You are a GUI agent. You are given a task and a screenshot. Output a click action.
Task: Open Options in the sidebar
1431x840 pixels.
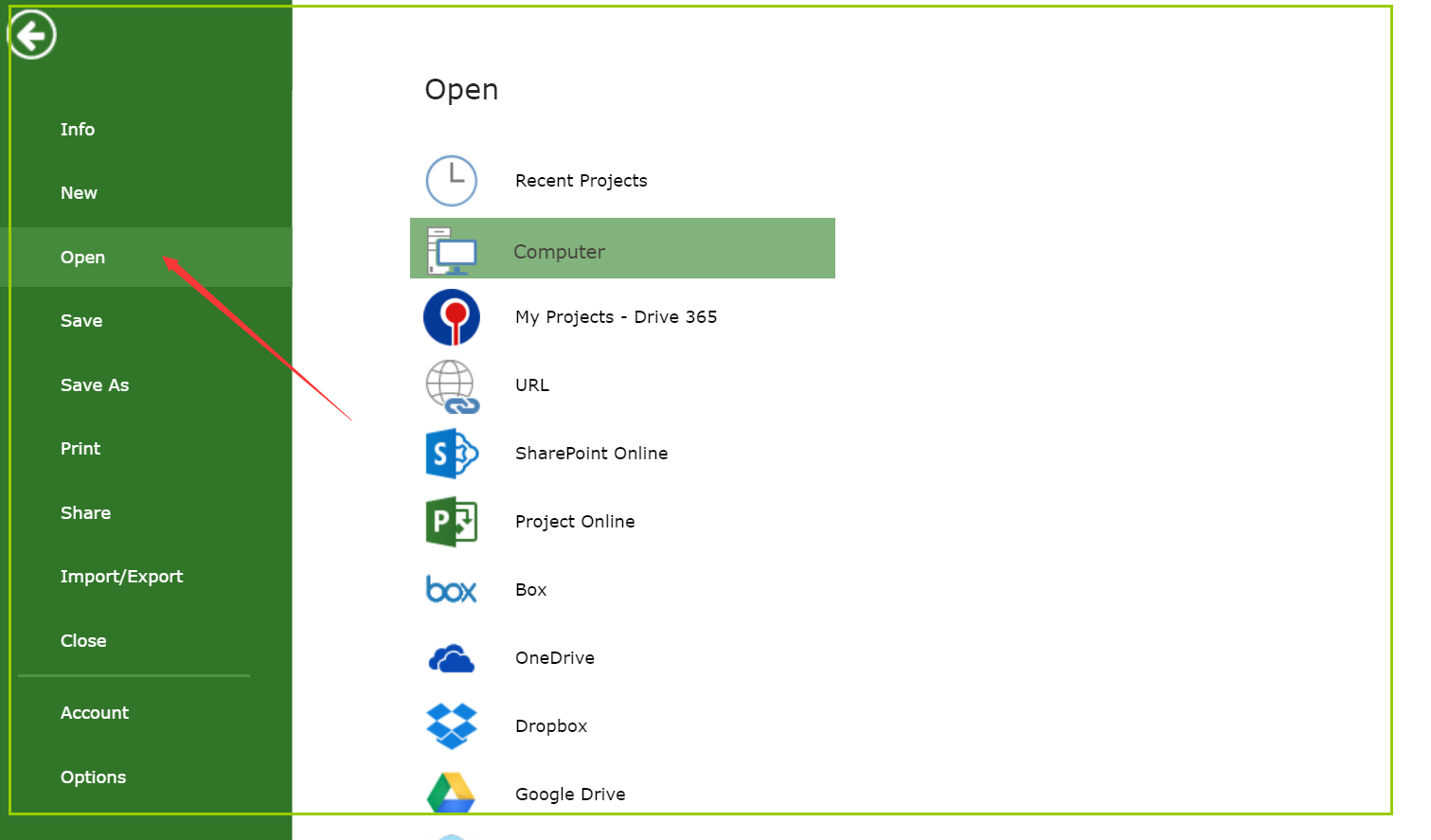pos(93,777)
